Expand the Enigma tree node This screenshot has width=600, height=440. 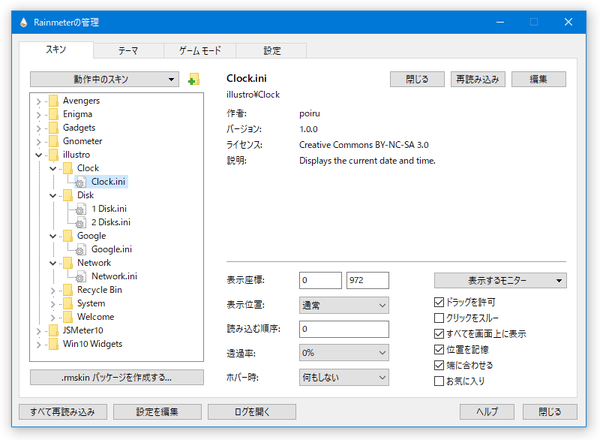click(x=38, y=115)
